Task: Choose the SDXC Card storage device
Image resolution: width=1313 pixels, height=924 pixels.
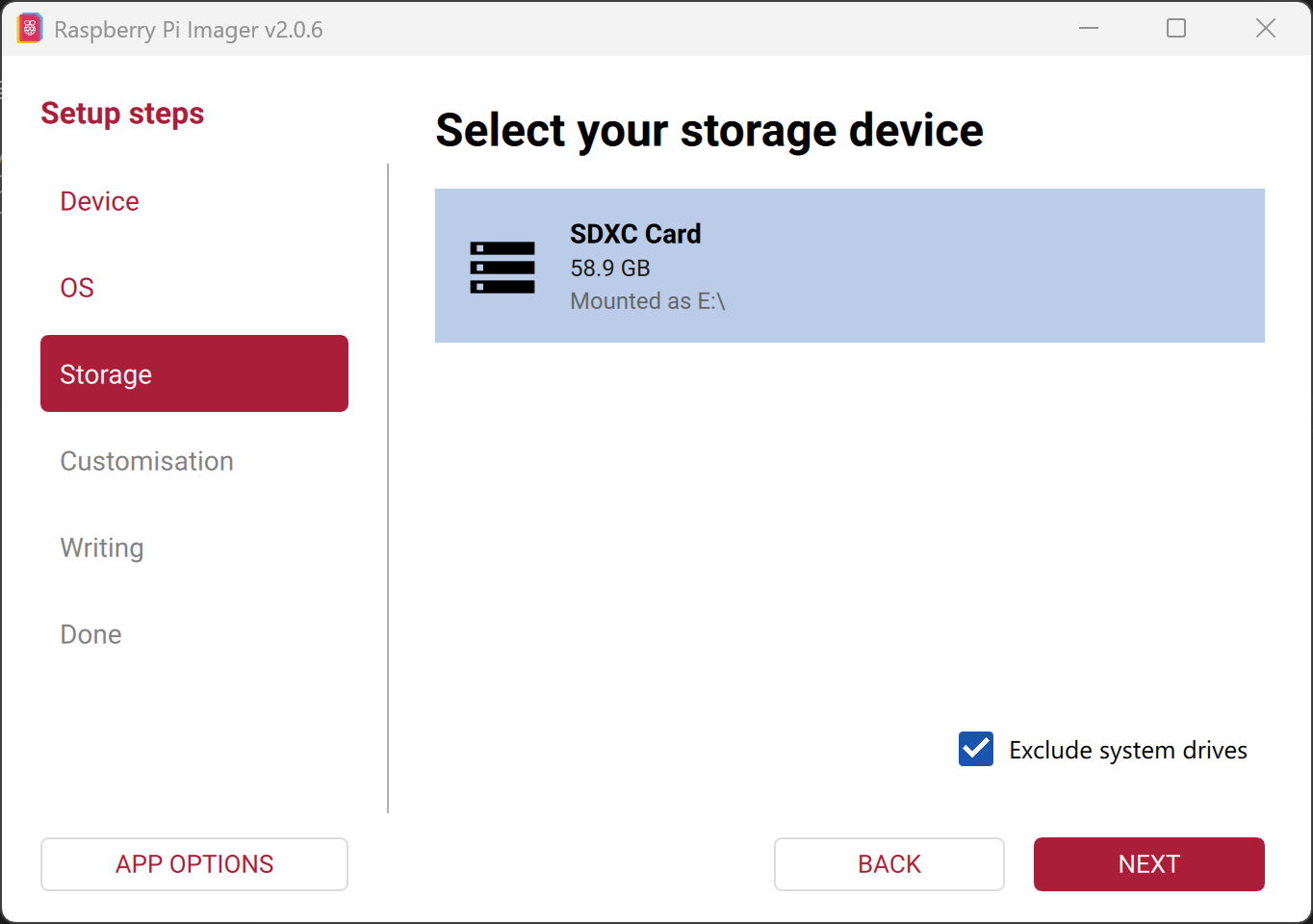Action: (x=849, y=266)
